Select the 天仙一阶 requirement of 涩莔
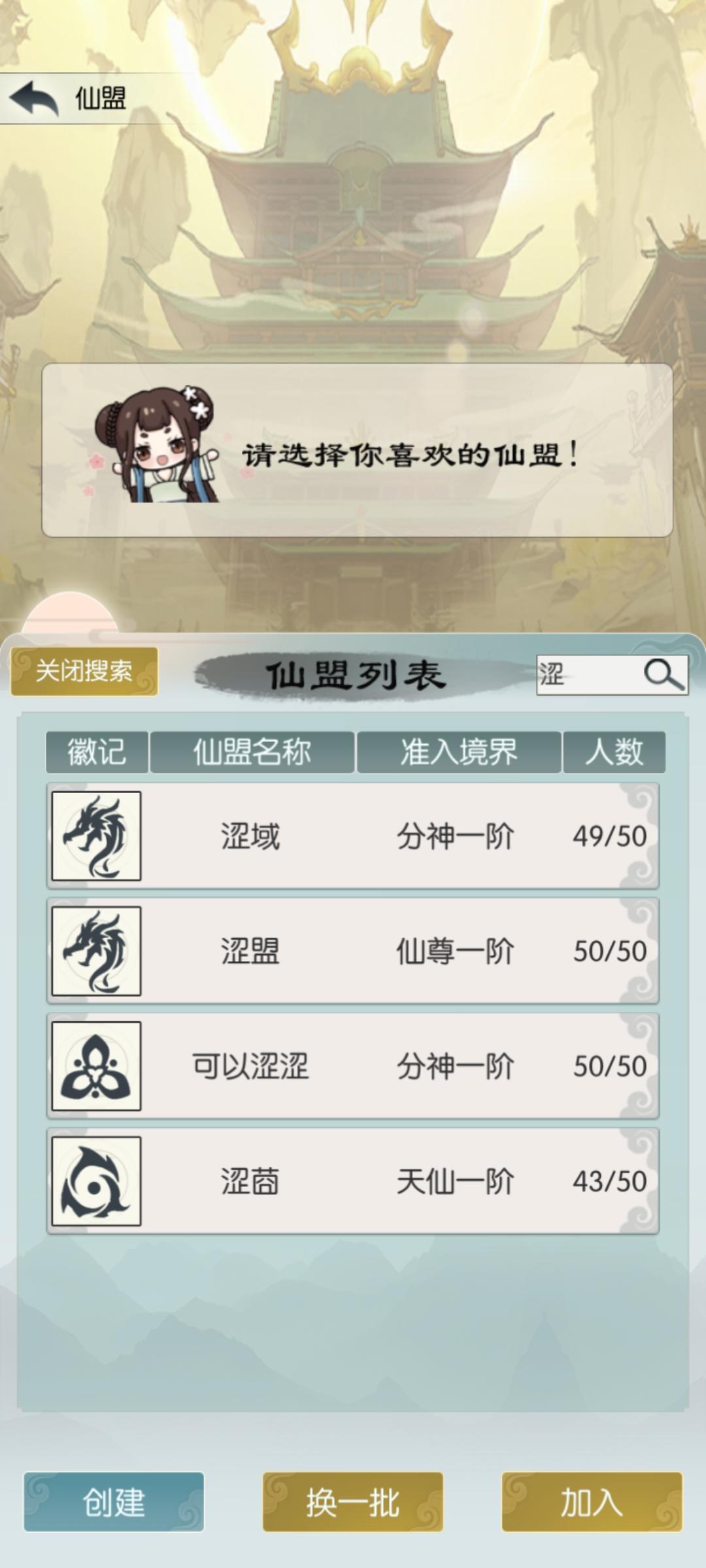Screen dimensions: 706x1568 pyautogui.click(x=455, y=1181)
